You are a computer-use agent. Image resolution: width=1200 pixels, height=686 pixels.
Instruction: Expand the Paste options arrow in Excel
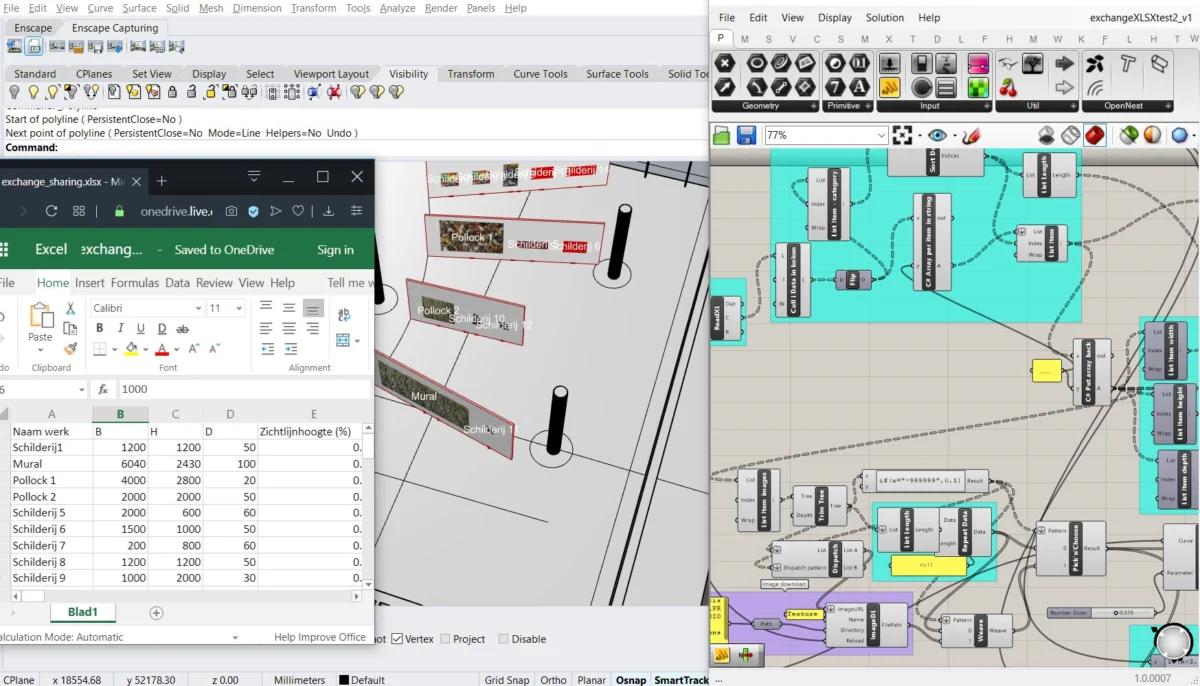tap(40, 350)
